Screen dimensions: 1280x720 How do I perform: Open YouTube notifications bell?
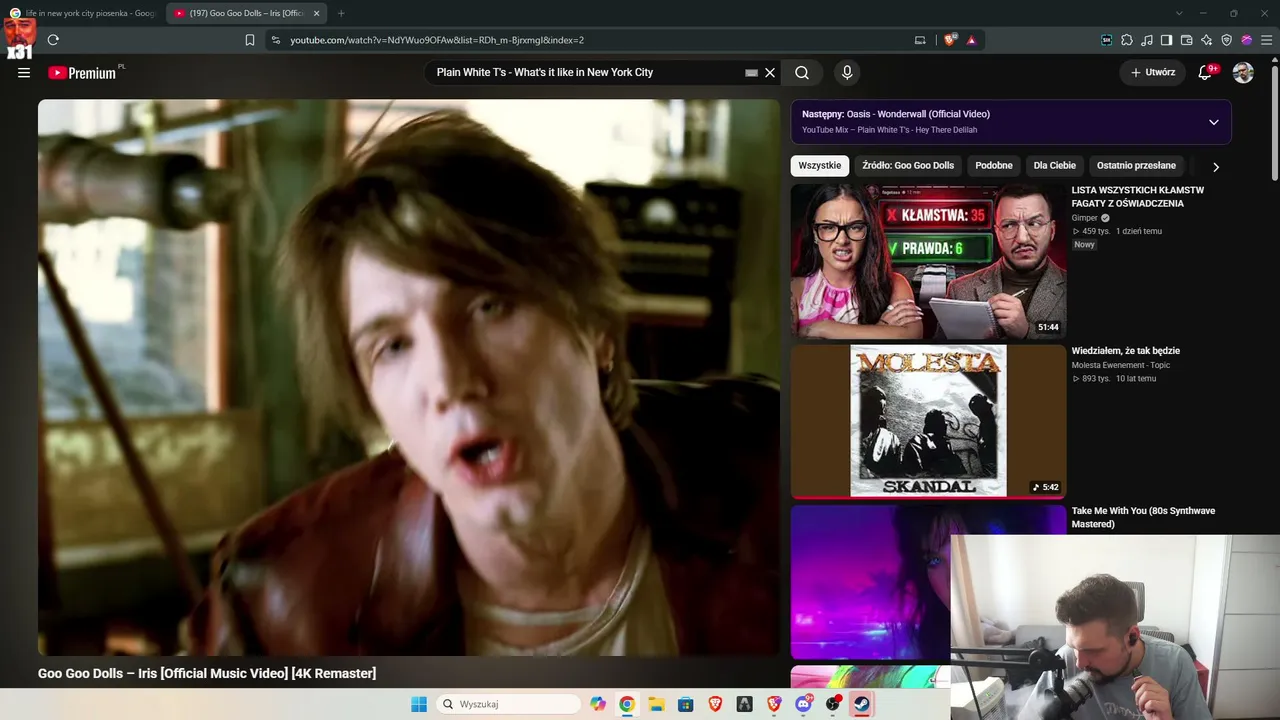(1205, 73)
